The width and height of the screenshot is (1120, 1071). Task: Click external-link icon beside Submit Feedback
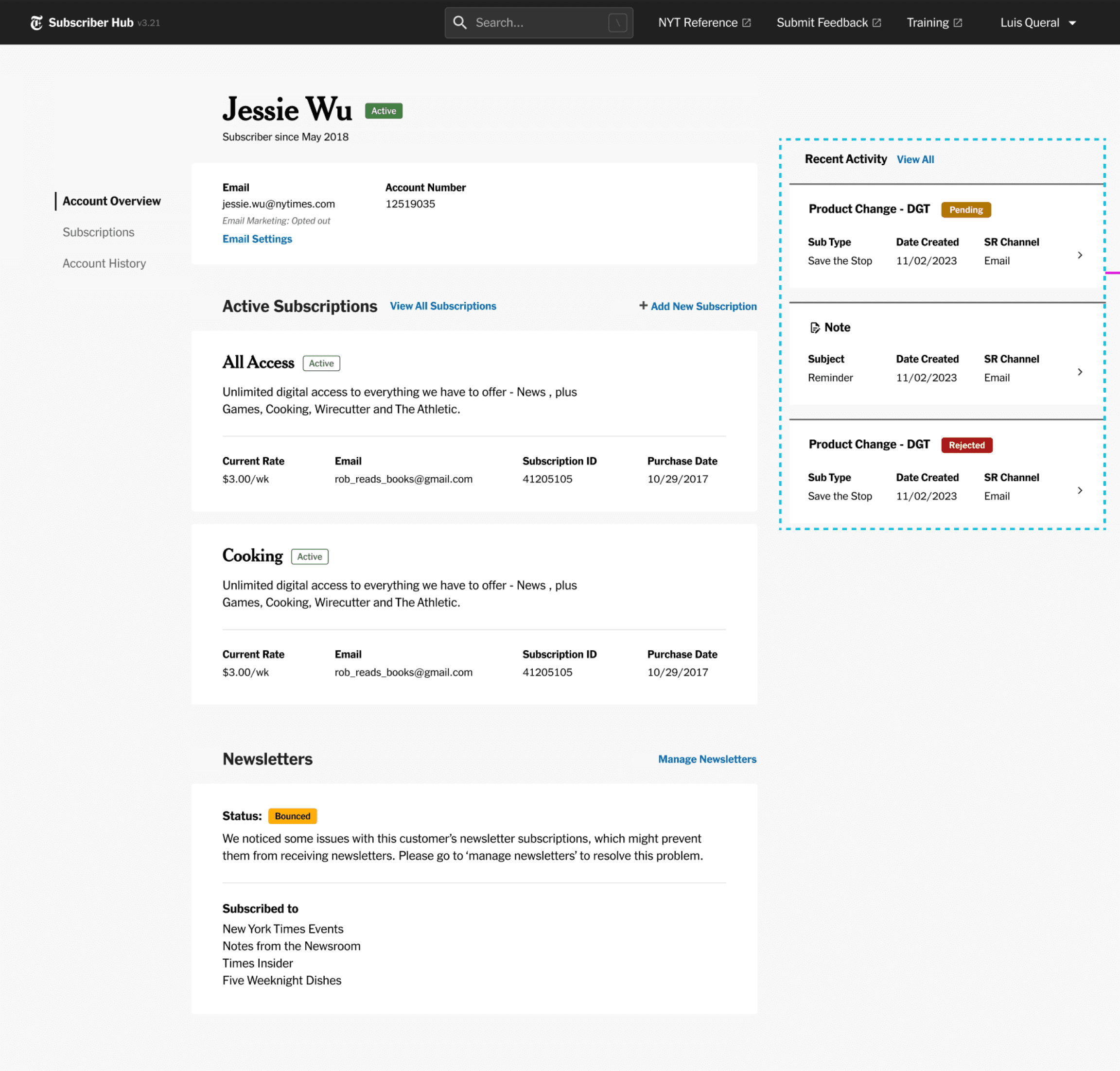(x=876, y=23)
